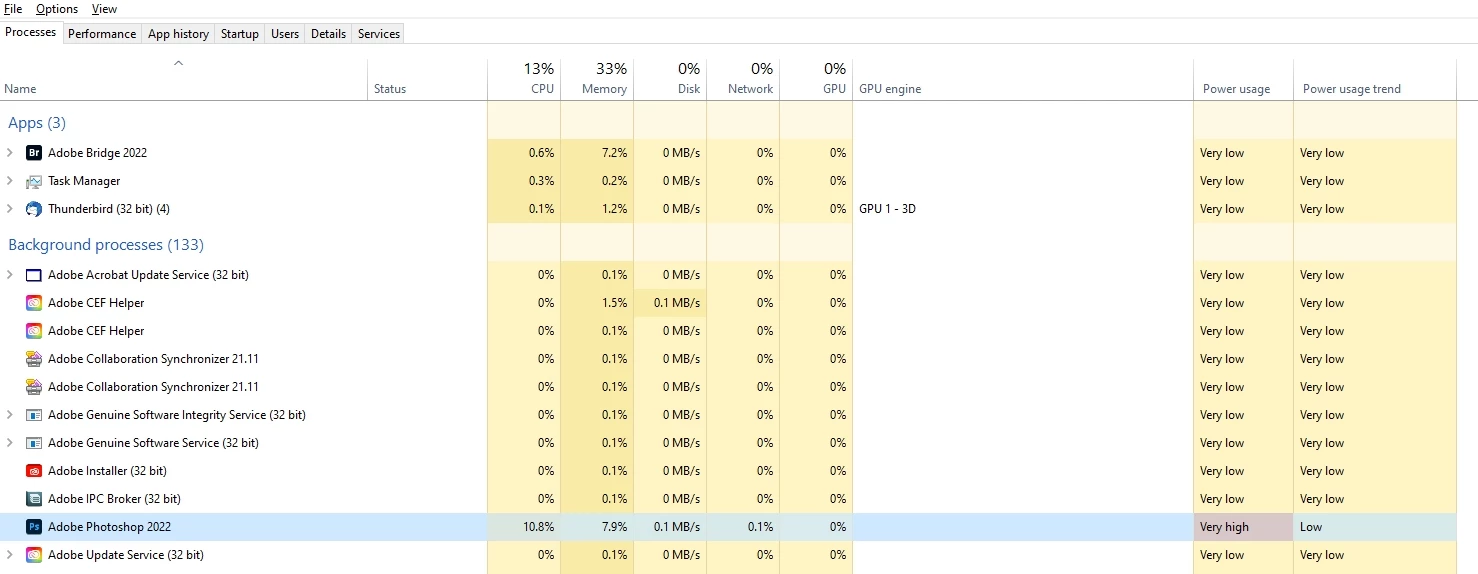Click Task Manager's 0.3% CPU value

coord(541,181)
